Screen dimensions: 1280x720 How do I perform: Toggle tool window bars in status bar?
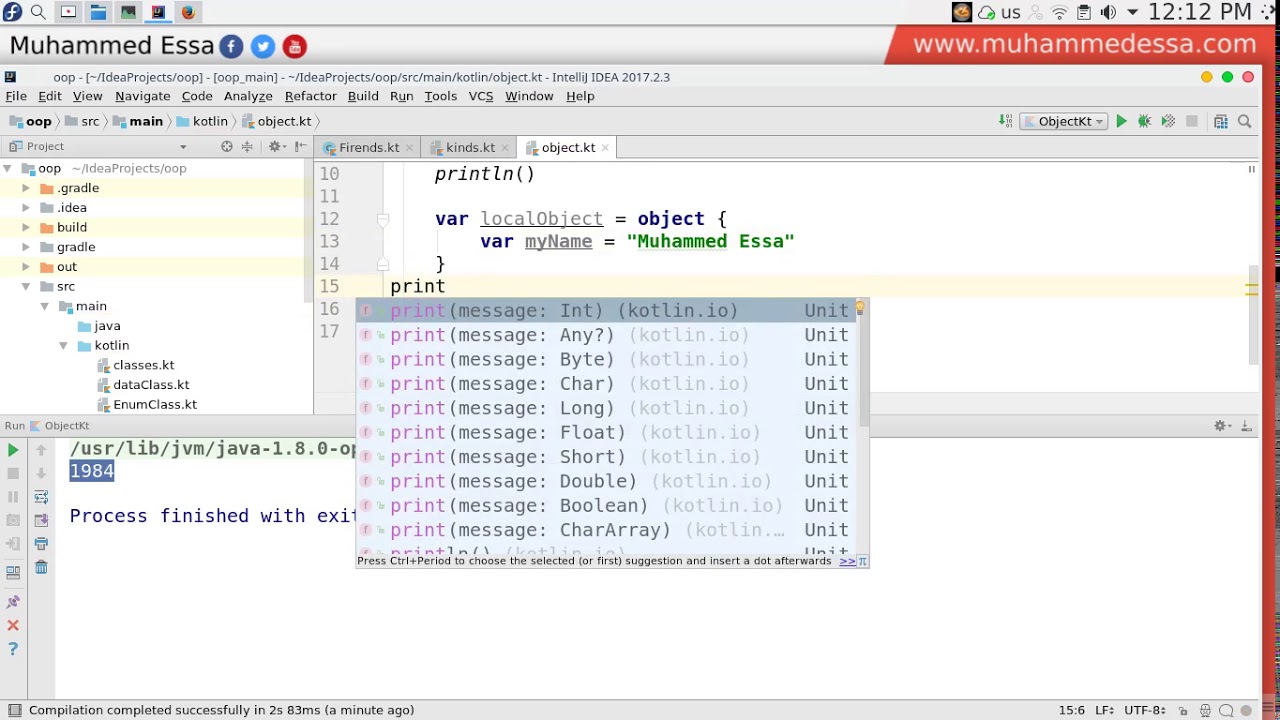[x=13, y=710]
